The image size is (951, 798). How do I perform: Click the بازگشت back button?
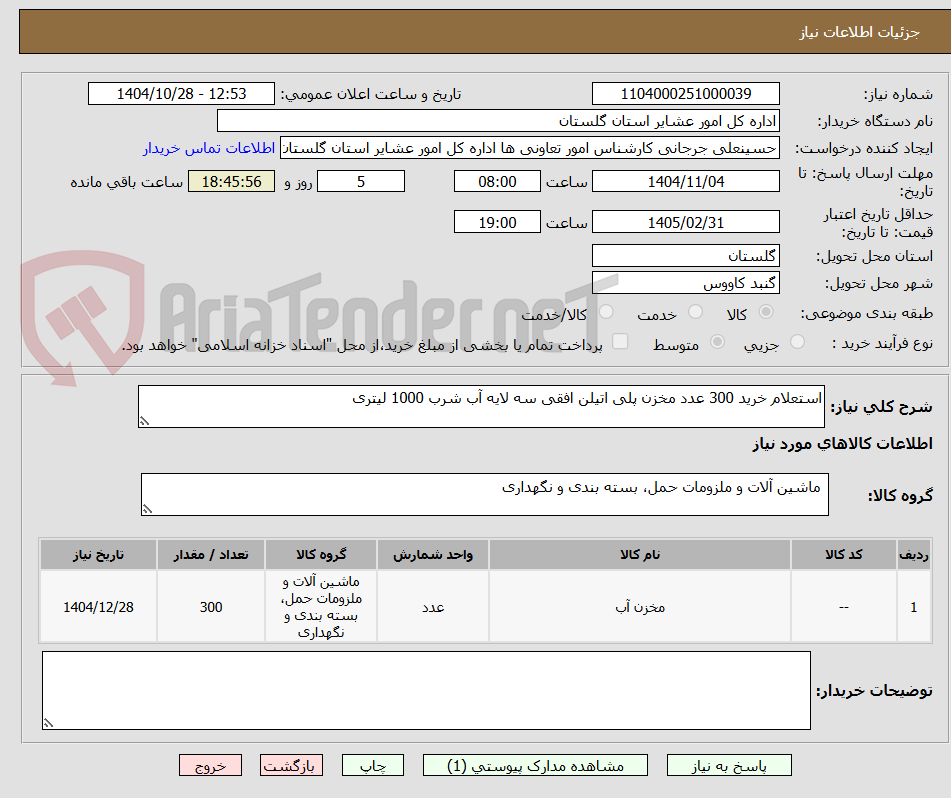click(291, 765)
